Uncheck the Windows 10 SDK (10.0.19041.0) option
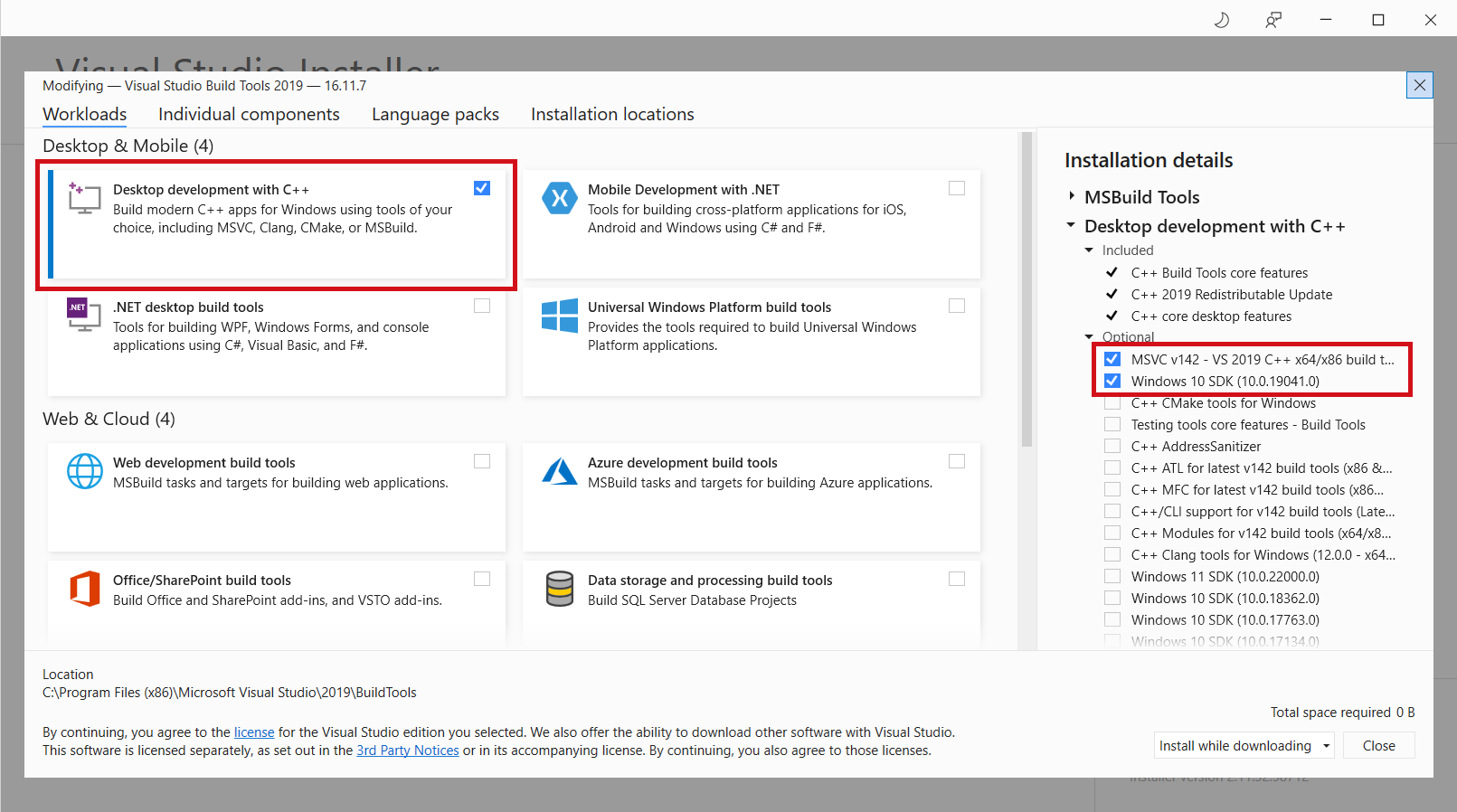 coord(1112,381)
